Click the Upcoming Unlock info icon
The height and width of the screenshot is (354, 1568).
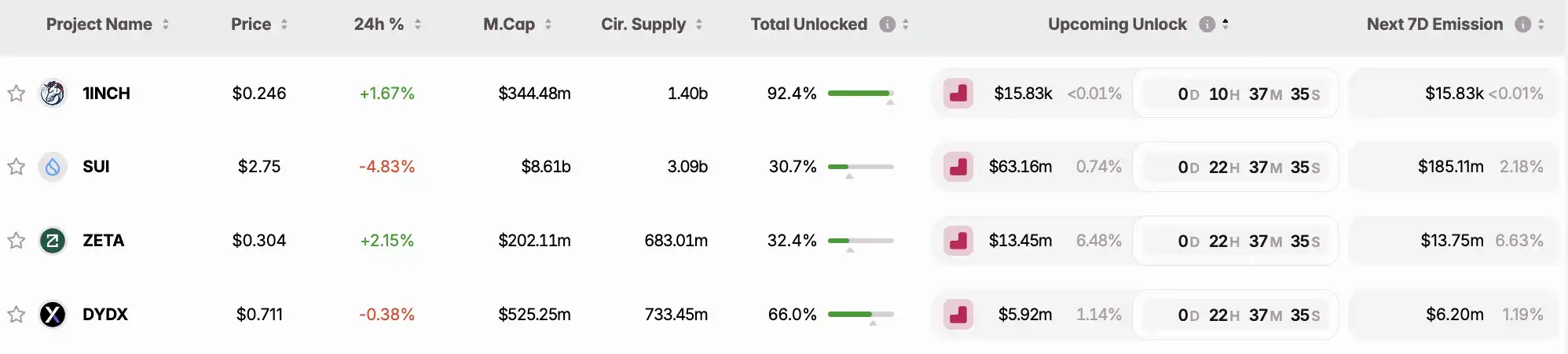coord(1207,24)
